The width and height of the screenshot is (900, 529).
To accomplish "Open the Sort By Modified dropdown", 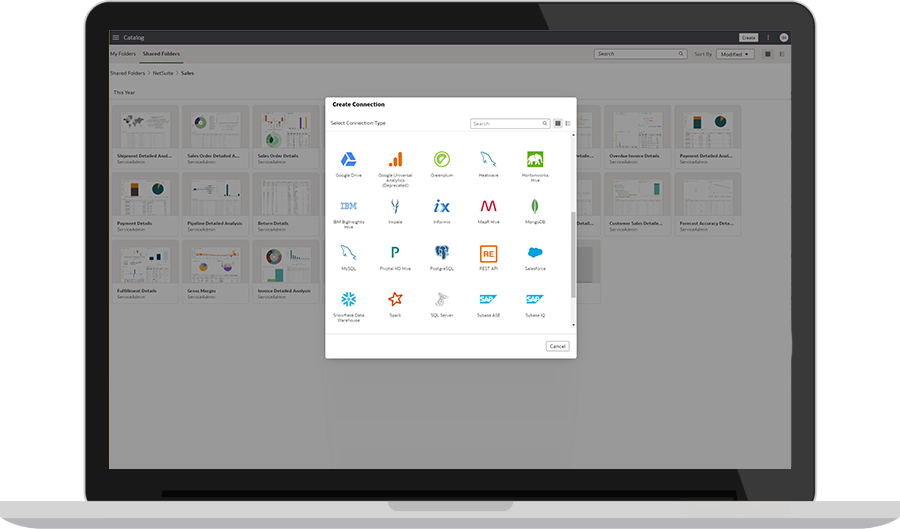I will 735,54.
